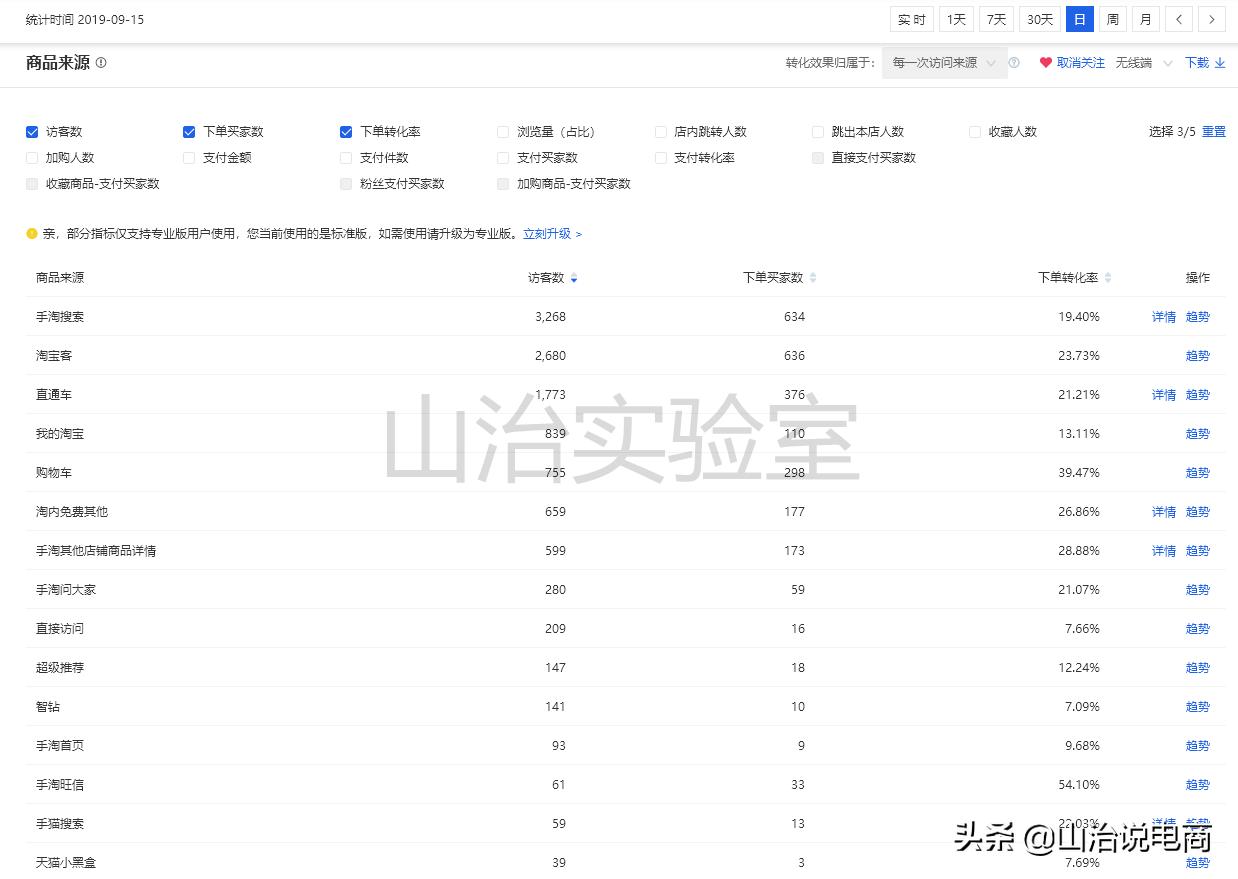Click the heart icon beside 取消关注
The height and width of the screenshot is (879, 1238).
point(1046,62)
